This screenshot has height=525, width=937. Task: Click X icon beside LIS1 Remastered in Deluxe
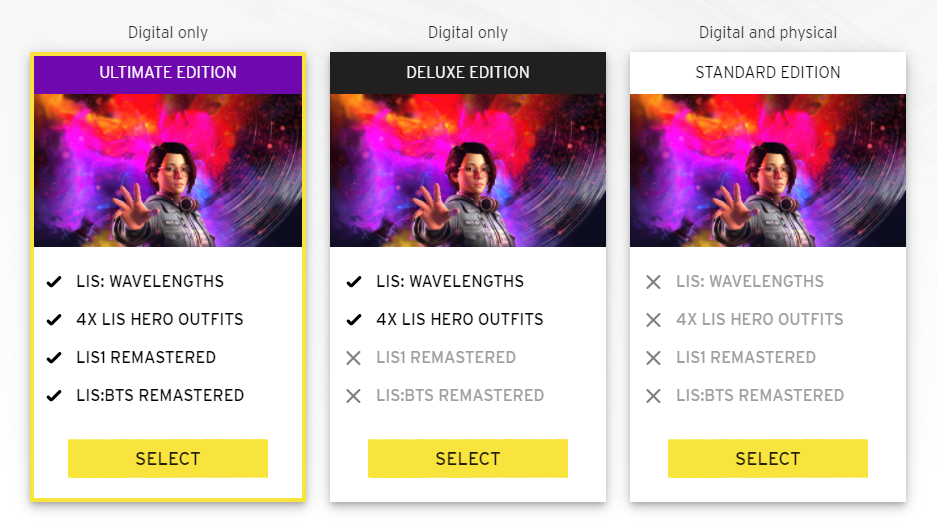353,358
